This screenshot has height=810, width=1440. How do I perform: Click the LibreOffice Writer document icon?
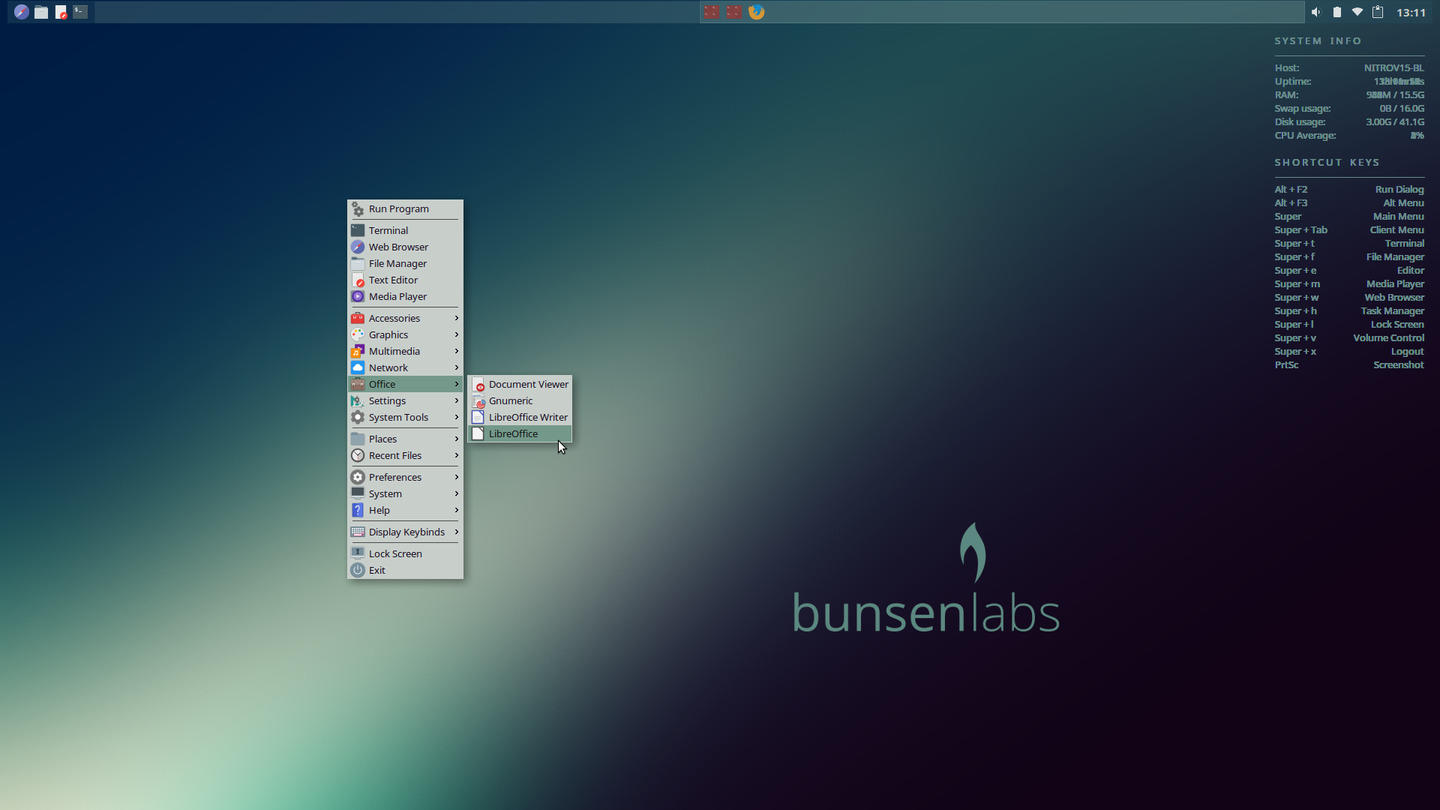(x=478, y=417)
